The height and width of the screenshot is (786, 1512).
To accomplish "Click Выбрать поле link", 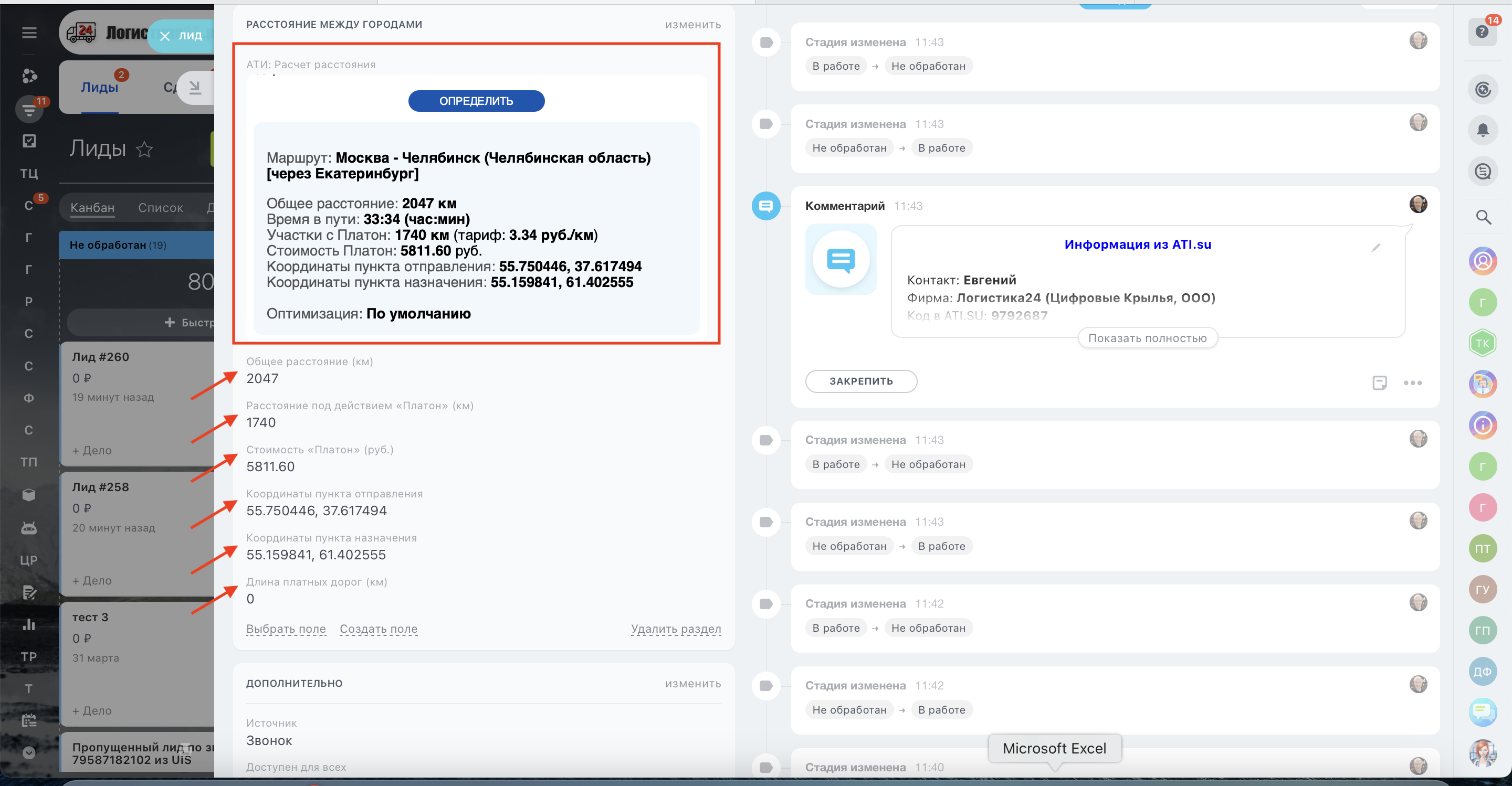I will (286, 629).
